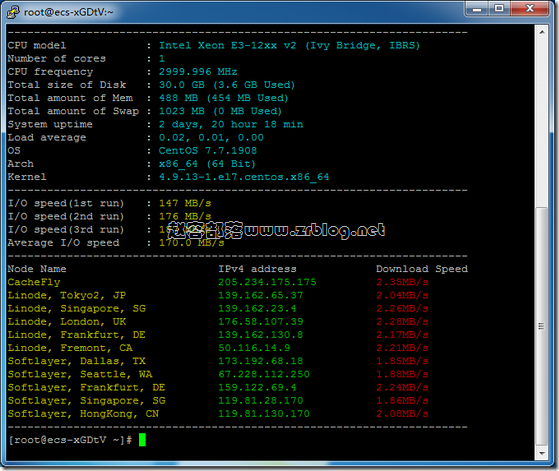The width and height of the screenshot is (559, 471).
Task: Click the Linode, Tokyo2, JP entry
Action: coord(67,295)
